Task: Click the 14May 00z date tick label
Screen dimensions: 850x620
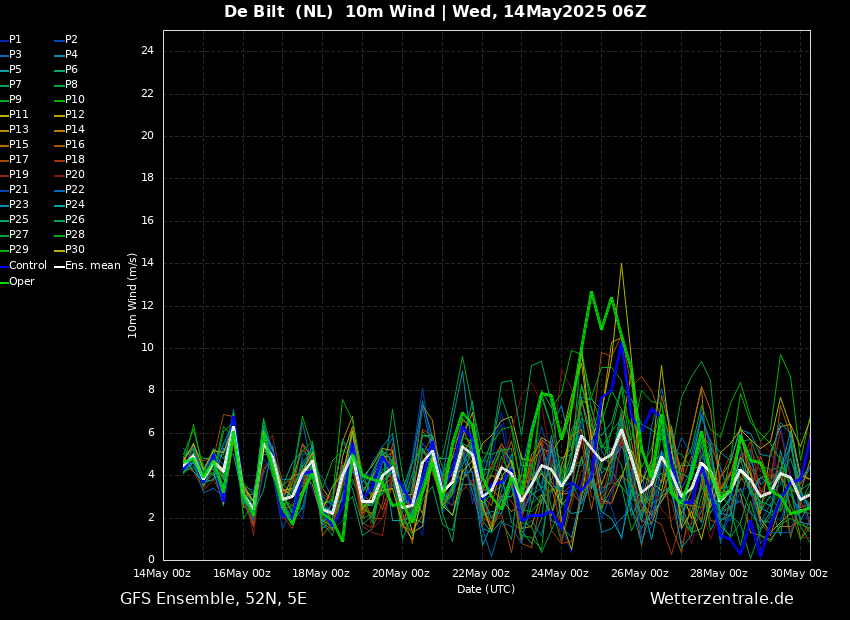Action: pos(162,574)
